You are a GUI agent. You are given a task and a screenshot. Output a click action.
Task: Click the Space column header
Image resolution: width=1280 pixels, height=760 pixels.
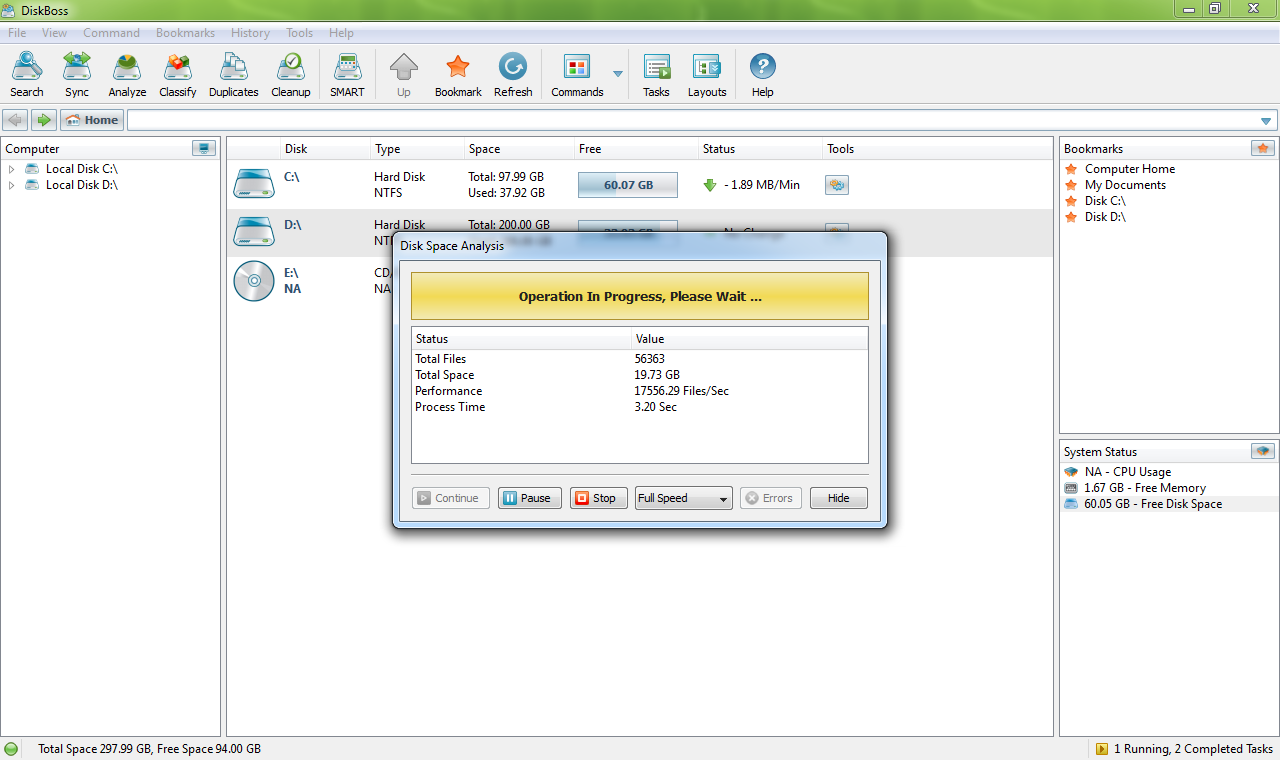(519, 149)
